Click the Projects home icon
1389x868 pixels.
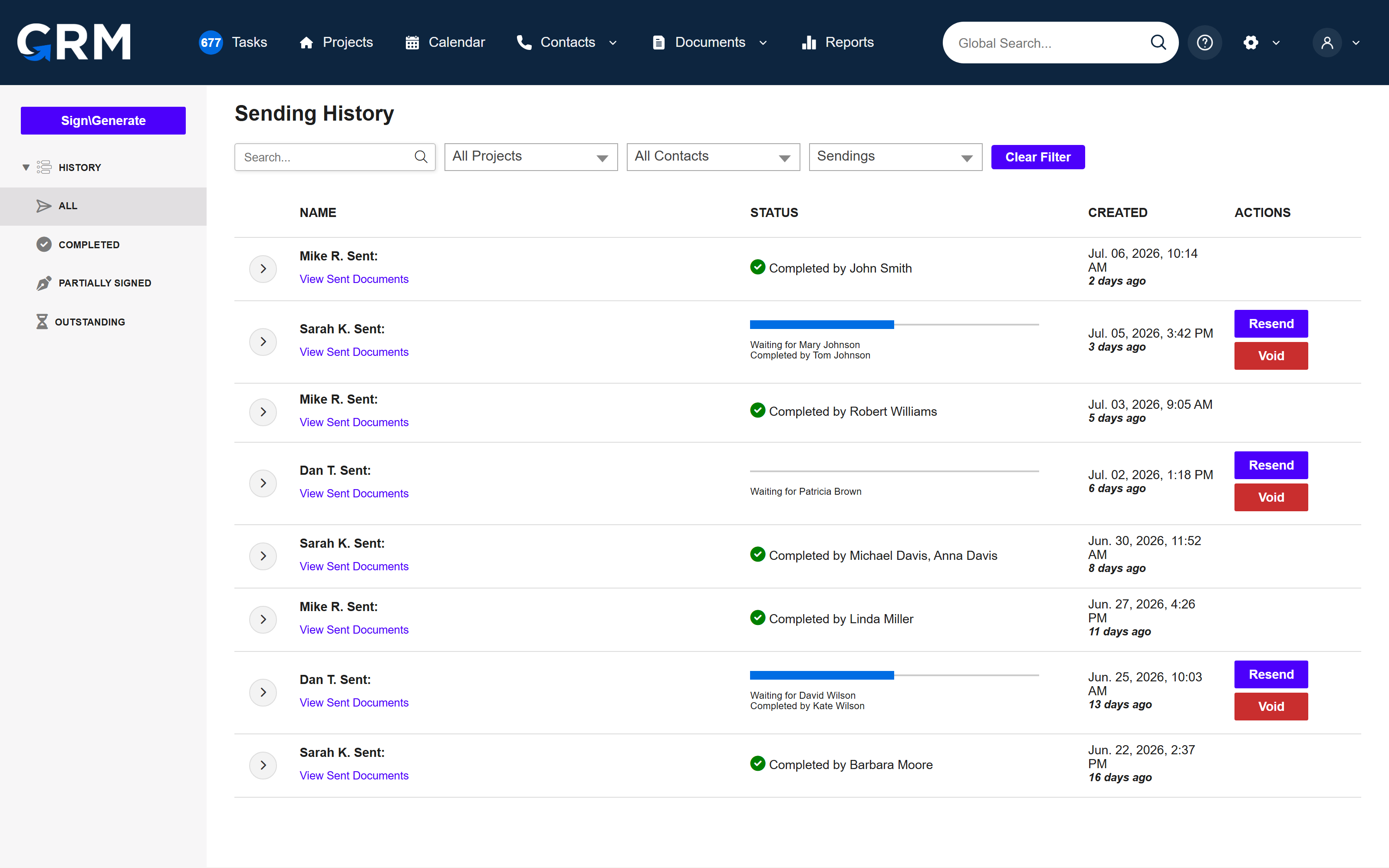click(306, 43)
